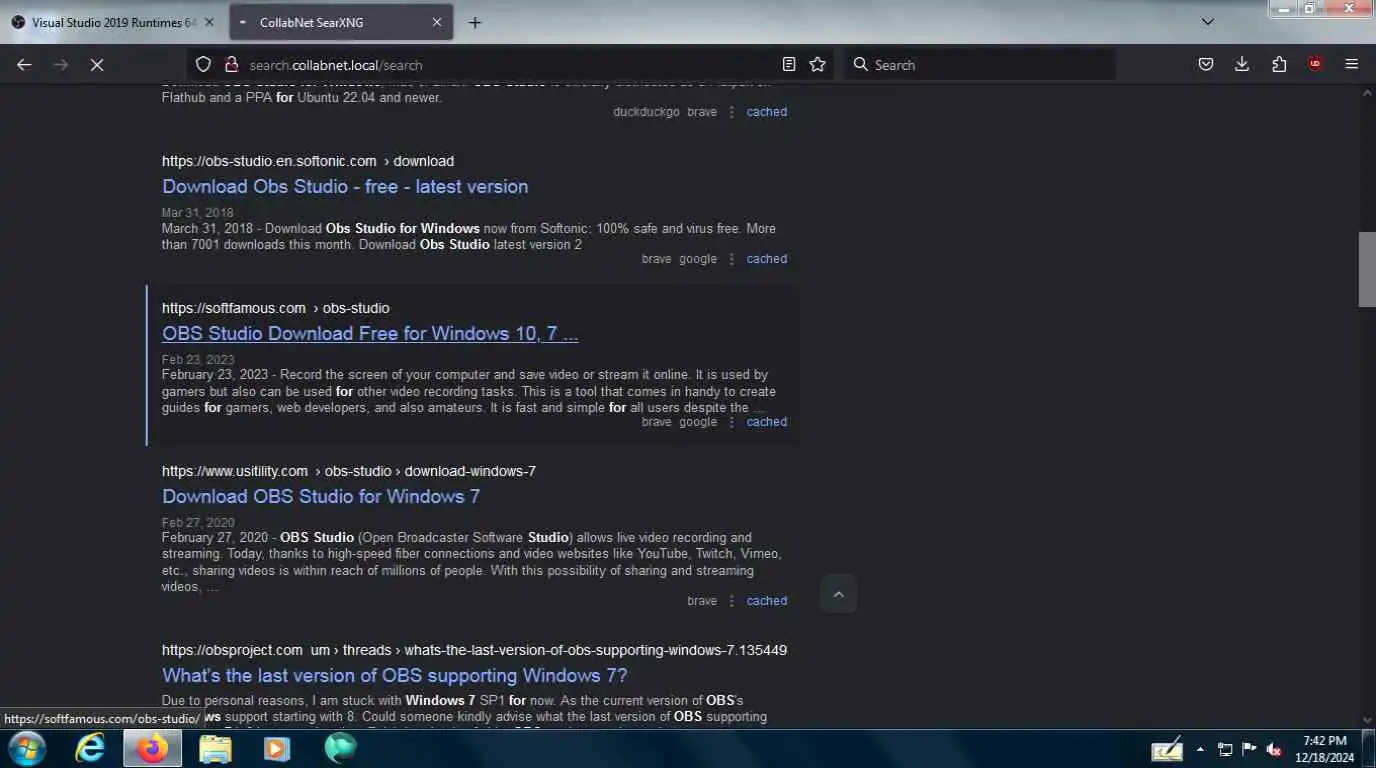Click the obsproject.com forum URL text
Viewport: 1376px width, 768px height.
pos(474,650)
